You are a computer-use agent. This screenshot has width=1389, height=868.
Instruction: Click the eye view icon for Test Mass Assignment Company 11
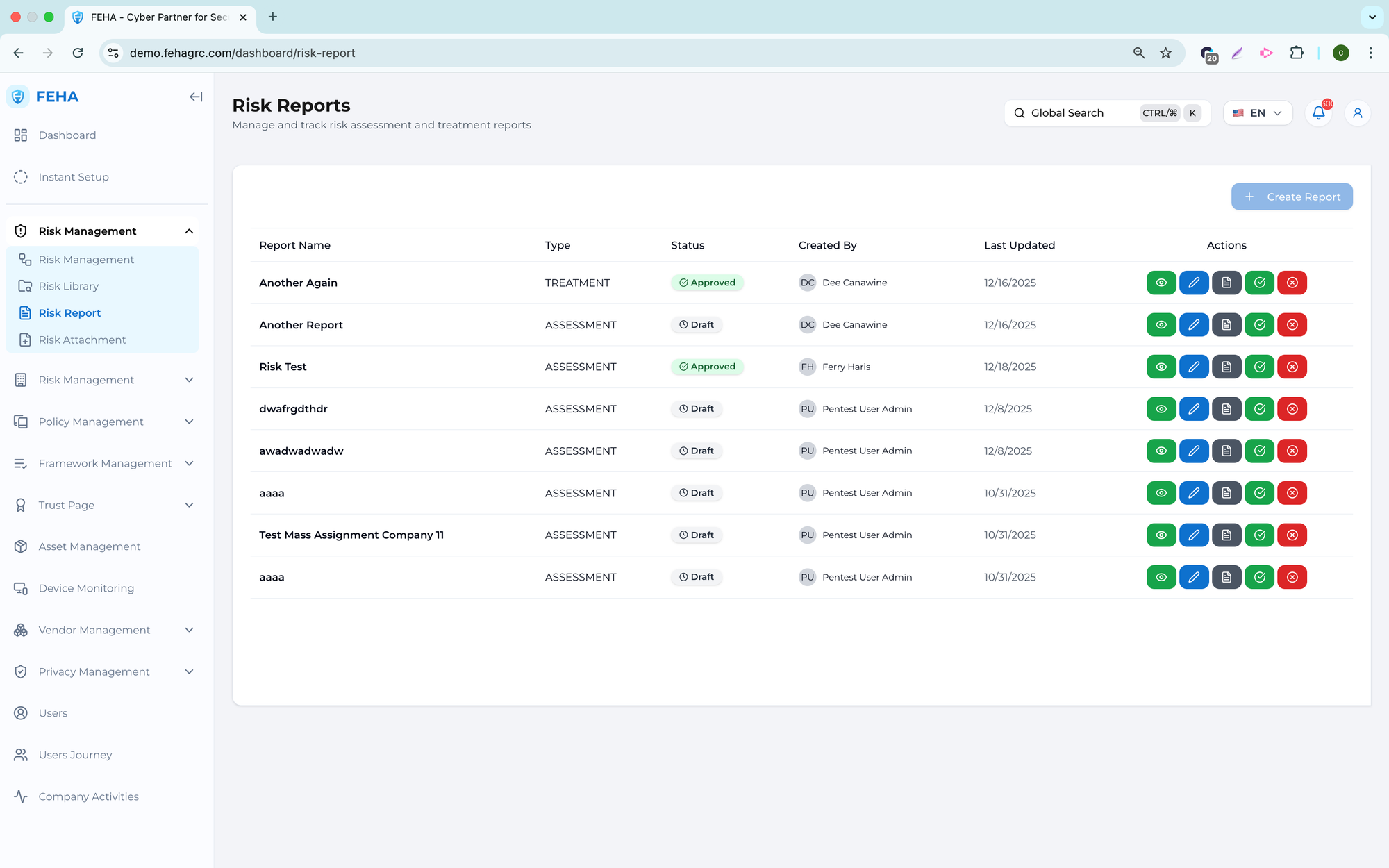1161,535
